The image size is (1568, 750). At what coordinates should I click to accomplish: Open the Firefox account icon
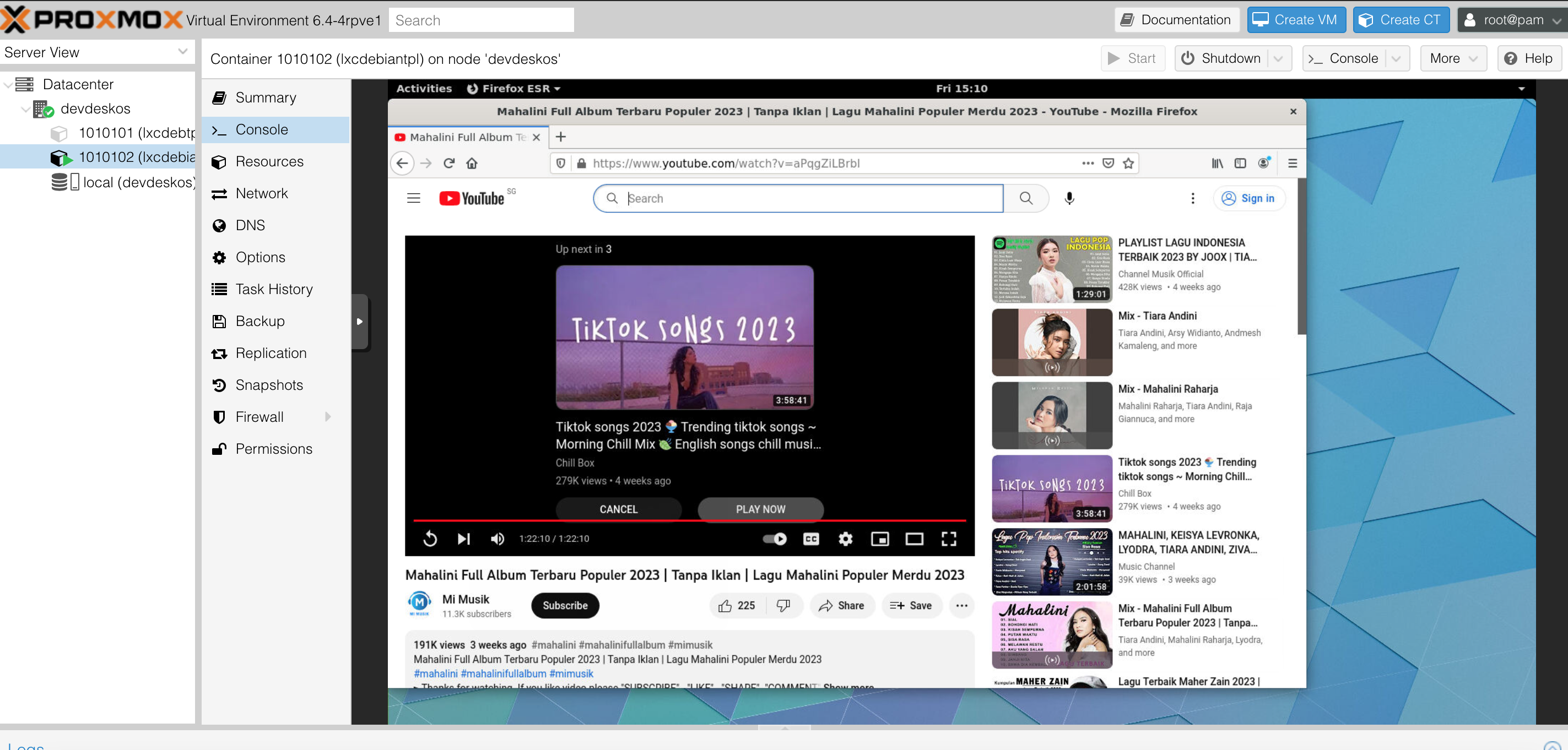pyautogui.click(x=1264, y=162)
